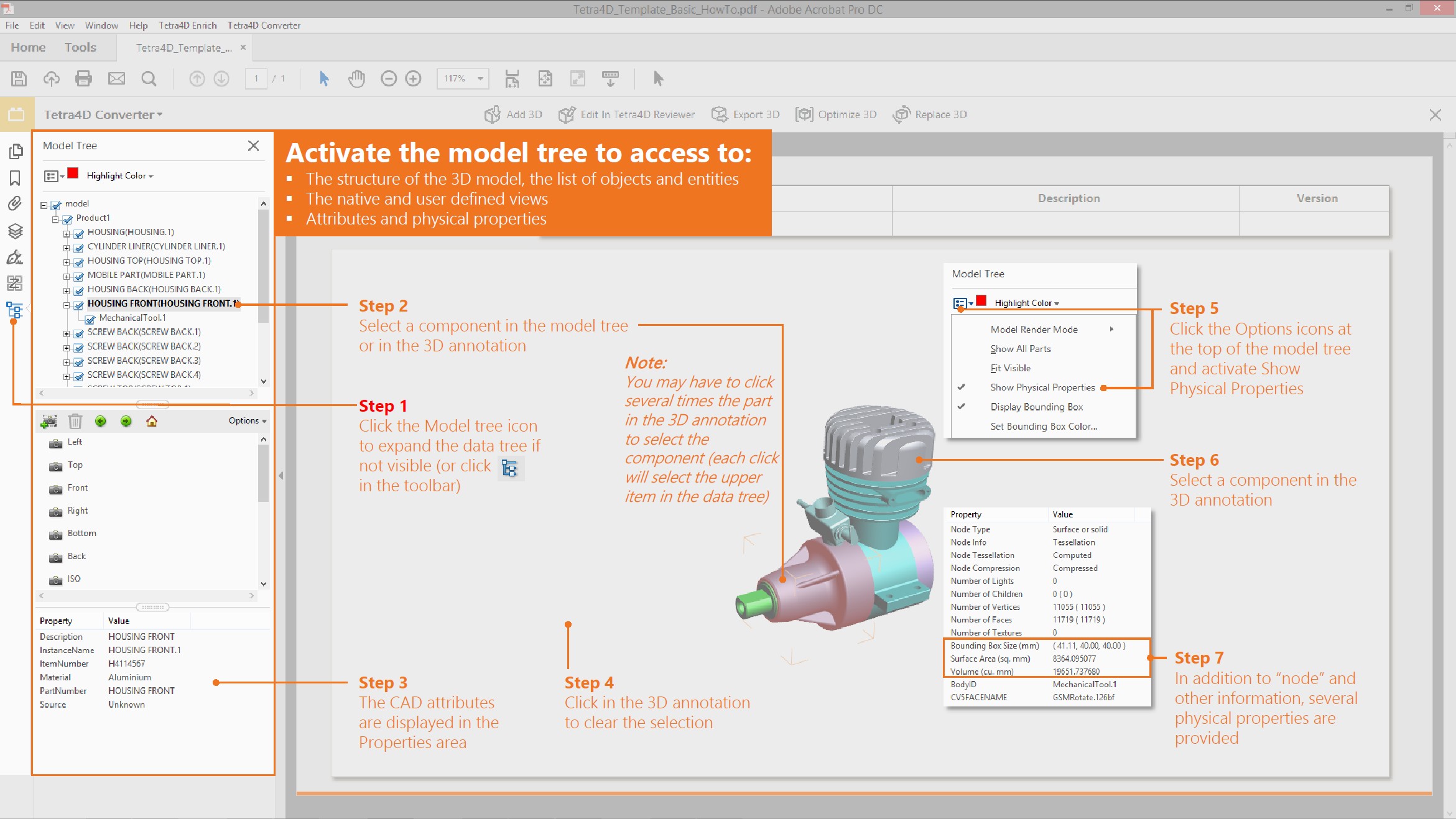Toggle Product1 visibility checkbox
Image resolution: width=1456 pixels, height=819 pixels.
click(x=68, y=219)
